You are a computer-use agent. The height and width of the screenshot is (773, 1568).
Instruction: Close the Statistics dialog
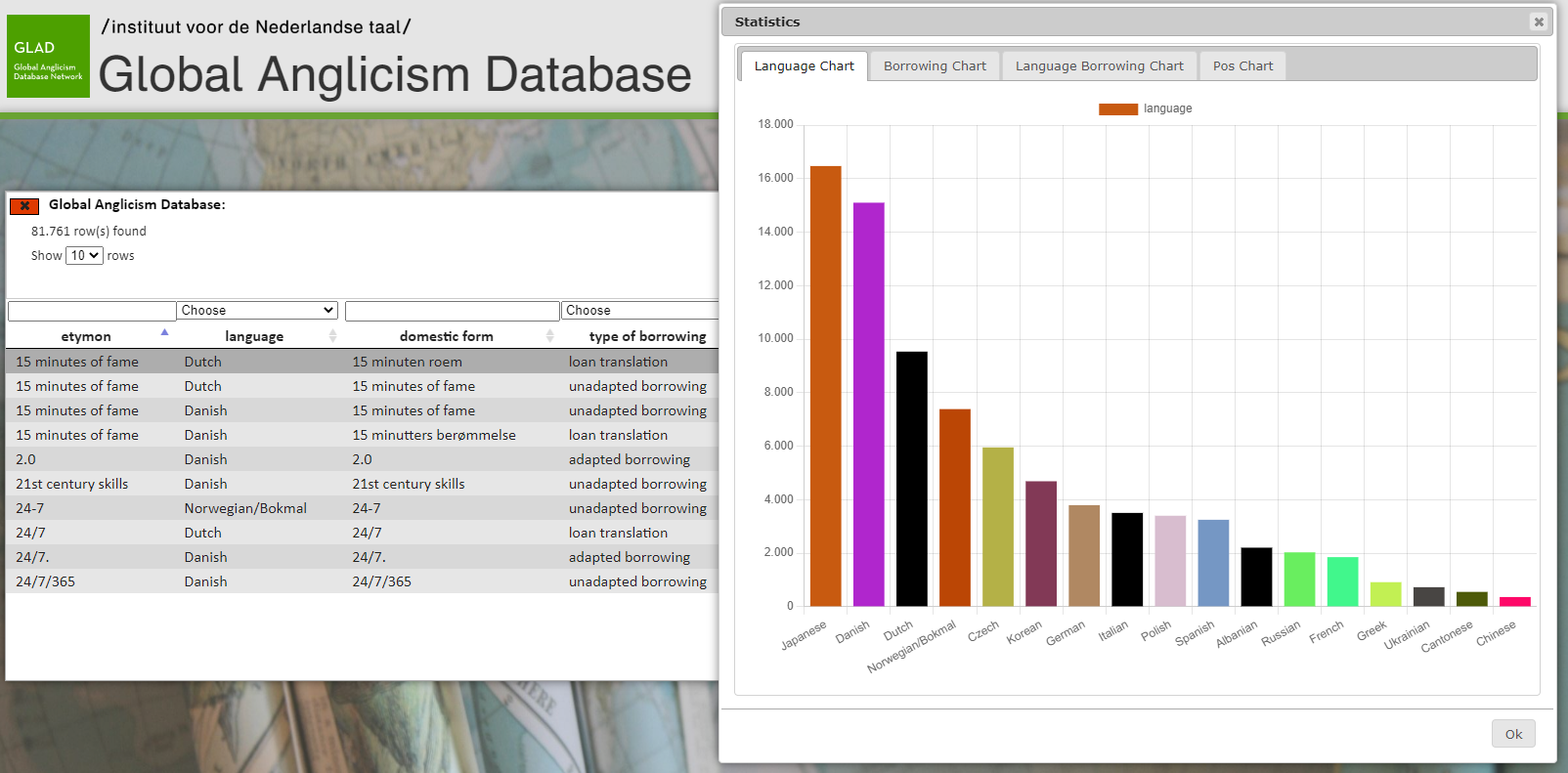click(1538, 21)
